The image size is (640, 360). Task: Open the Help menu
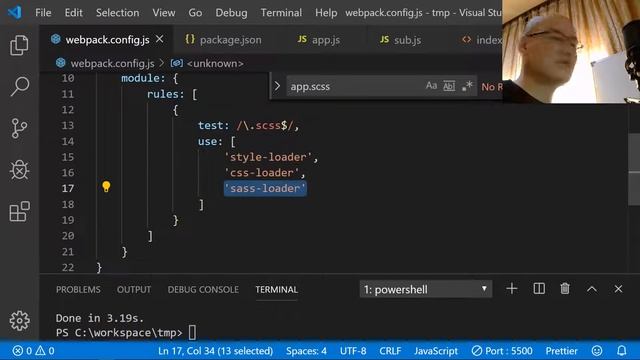pos(326,13)
